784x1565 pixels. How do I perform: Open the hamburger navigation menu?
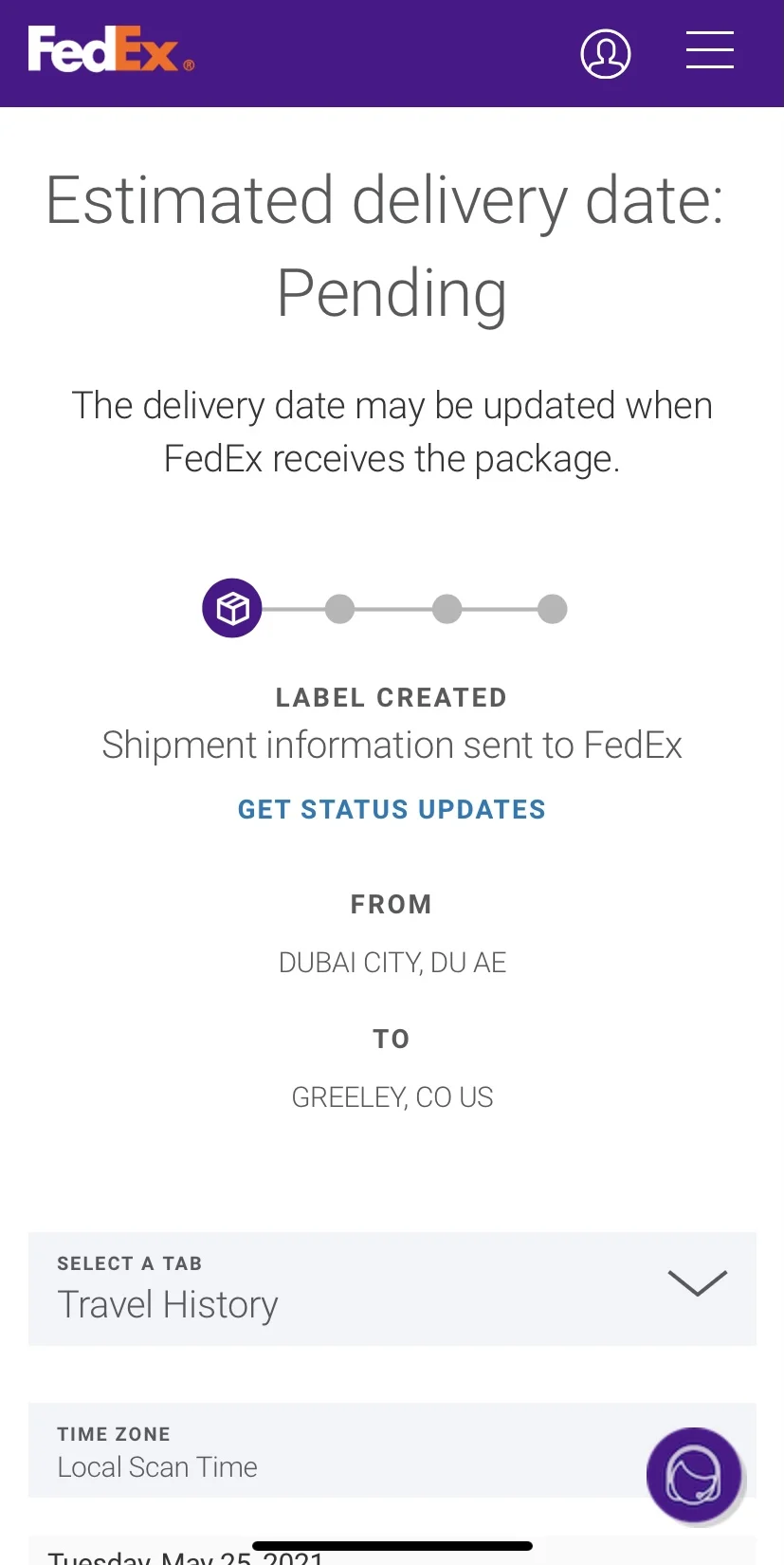coord(710,50)
